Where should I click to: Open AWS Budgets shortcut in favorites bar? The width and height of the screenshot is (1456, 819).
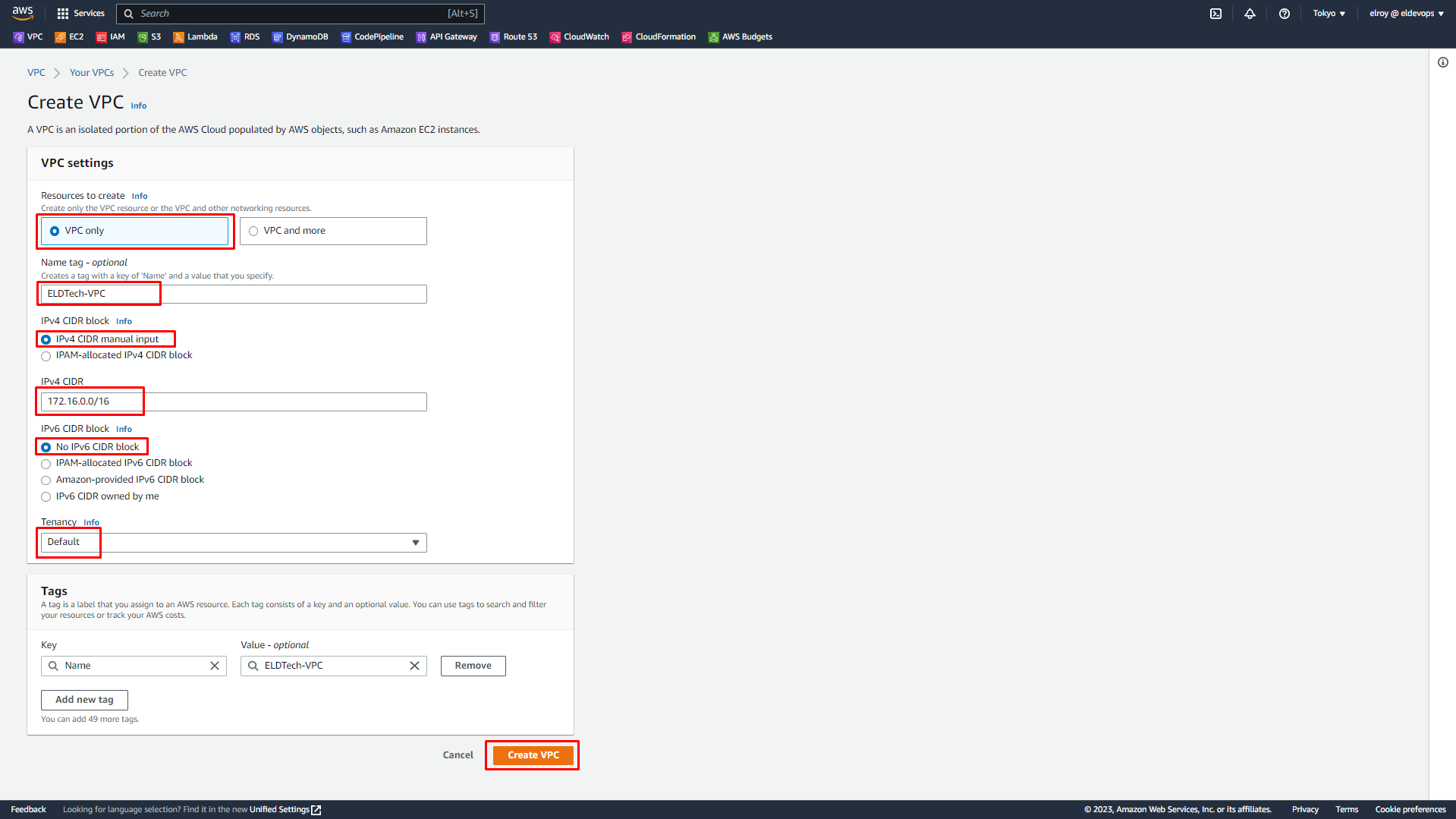[740, 36]
